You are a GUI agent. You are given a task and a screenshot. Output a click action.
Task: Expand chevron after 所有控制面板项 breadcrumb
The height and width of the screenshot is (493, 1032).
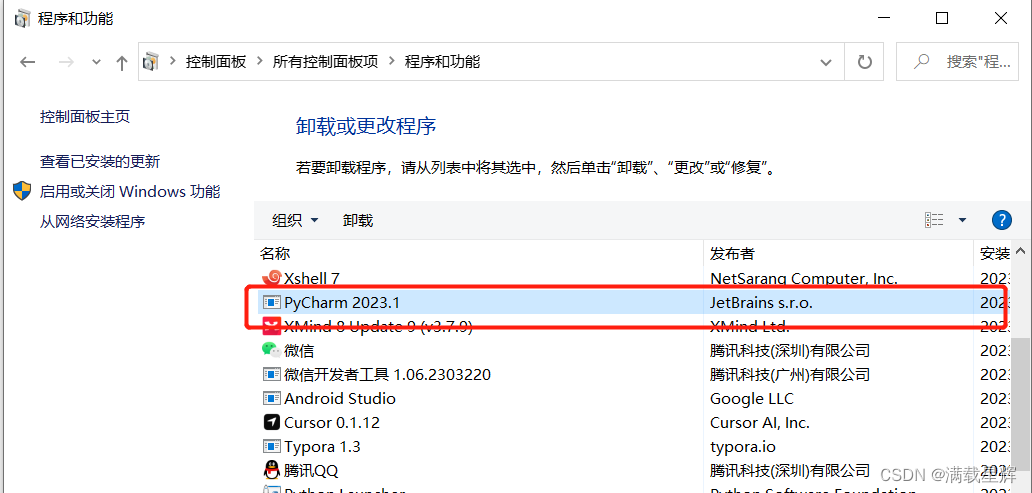(391, 62)
